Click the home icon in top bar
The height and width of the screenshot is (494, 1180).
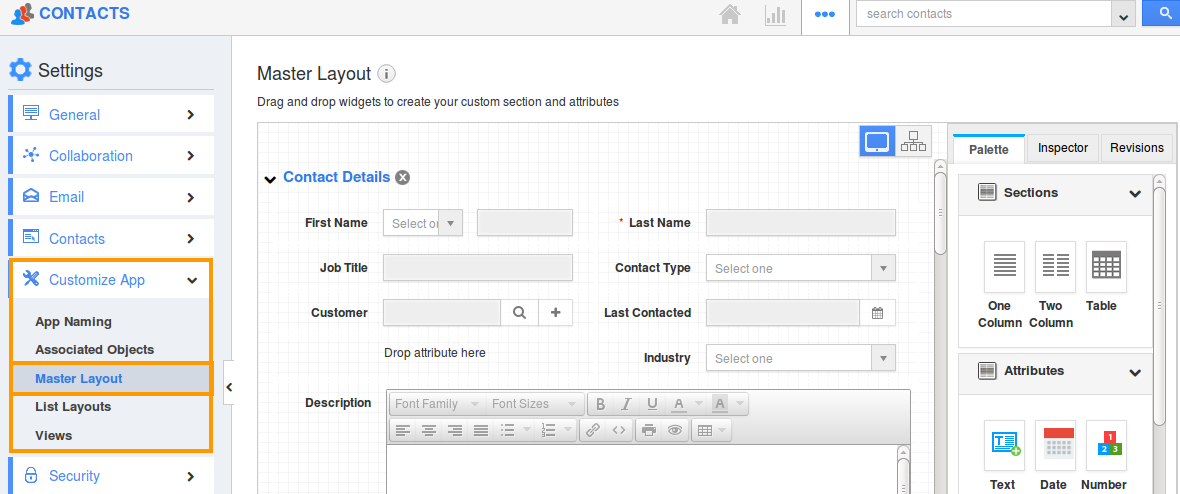coord(730,15)
